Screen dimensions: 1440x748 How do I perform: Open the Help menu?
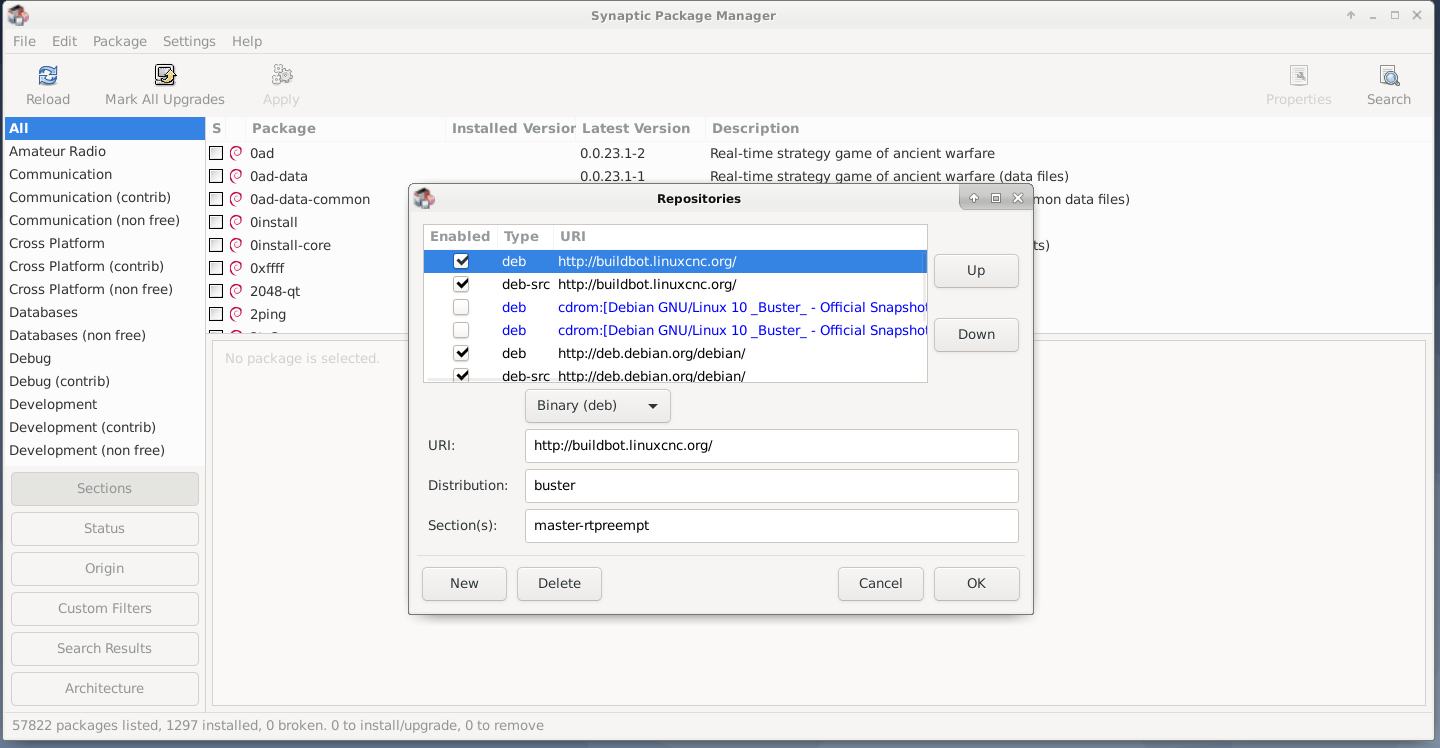(247, 41)
